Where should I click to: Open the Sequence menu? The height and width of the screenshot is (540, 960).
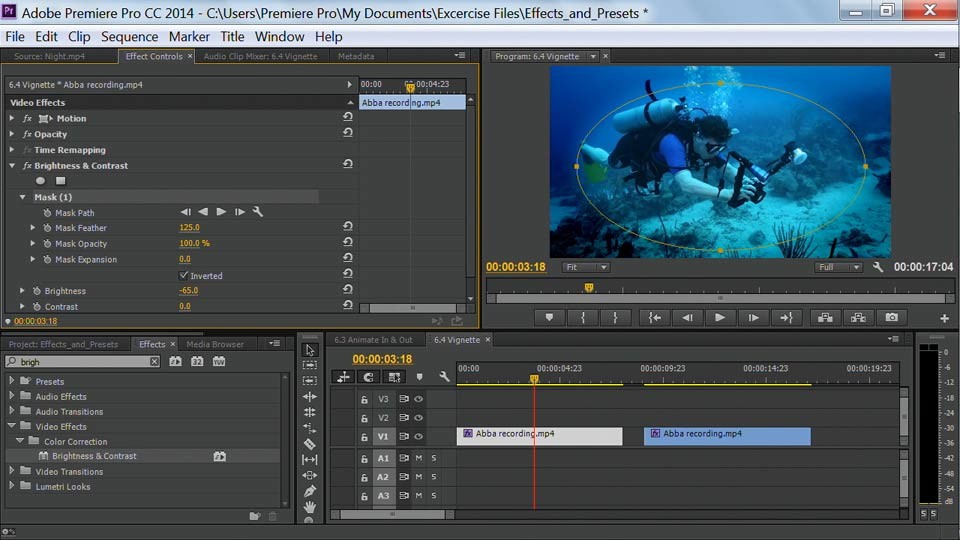tap(129, 37)
